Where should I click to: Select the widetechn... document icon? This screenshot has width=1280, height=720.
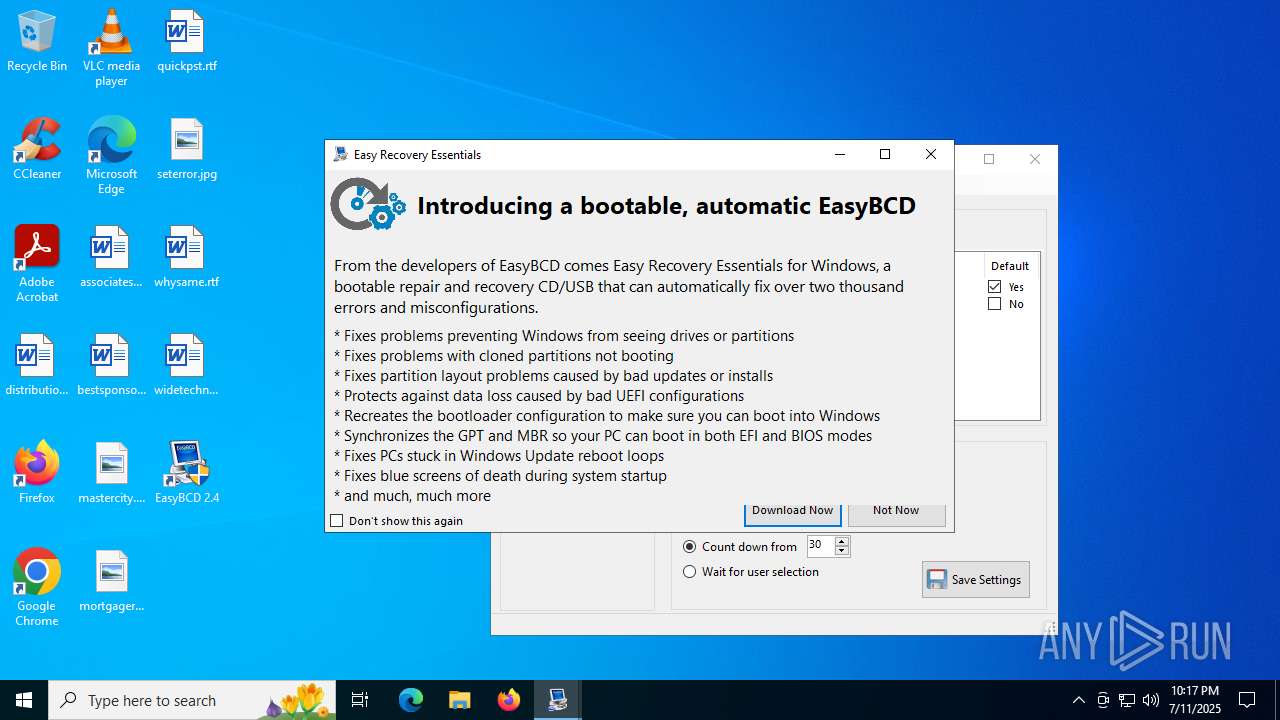point(187,366)
